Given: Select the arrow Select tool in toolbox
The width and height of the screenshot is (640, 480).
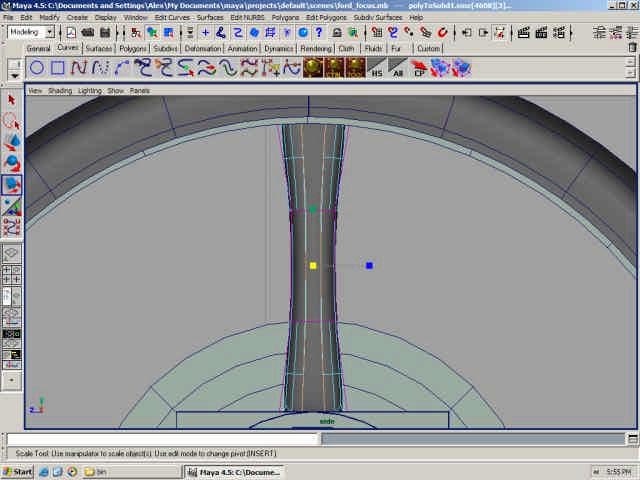Looking at the screenshot, I should click(12, 99).
